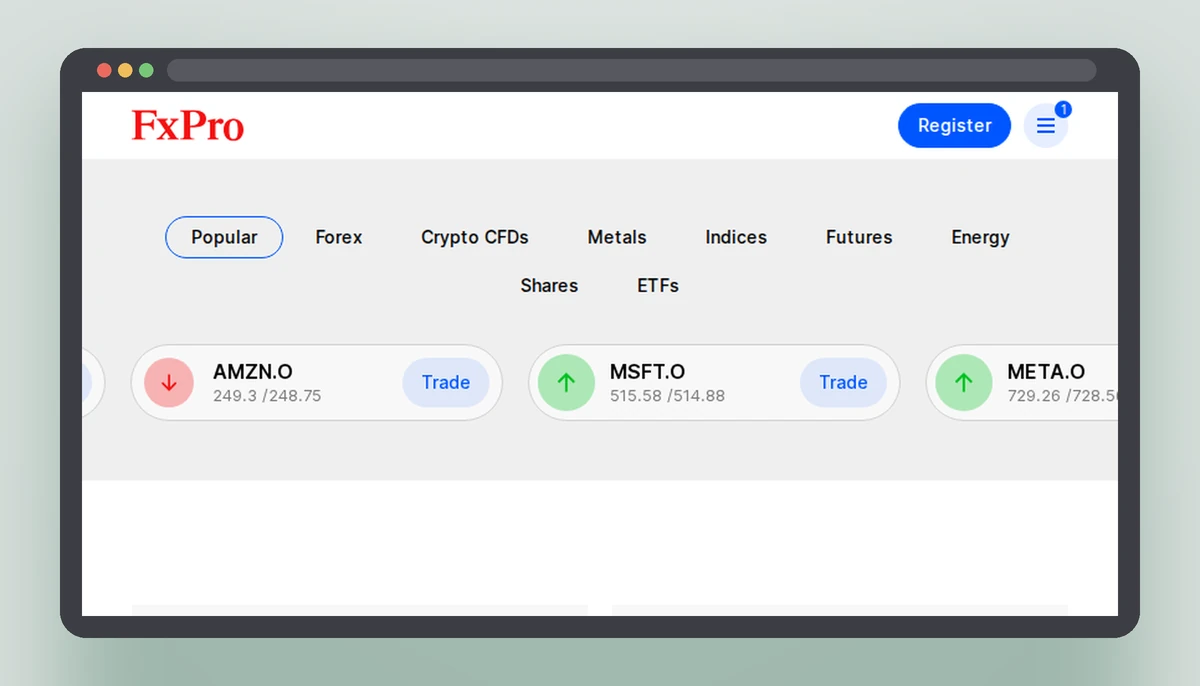Click the red down arrow beside AMZN.O
The width and height of the screenshot is (1200, 686).
point(169,382)
